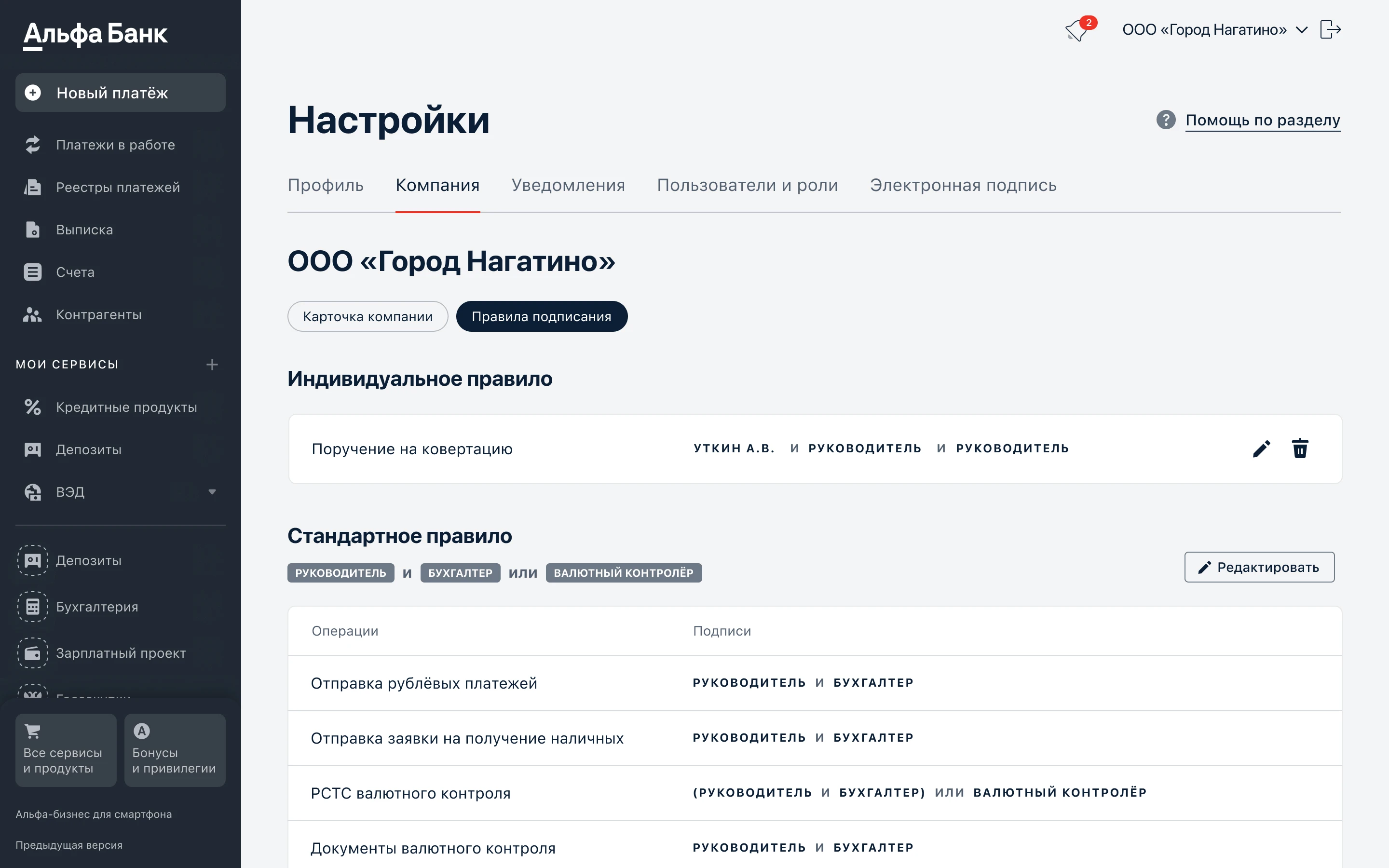Click the notification bell icon
The width and height of the screenshot is (1389, 868).
[x=1078, y=30]
